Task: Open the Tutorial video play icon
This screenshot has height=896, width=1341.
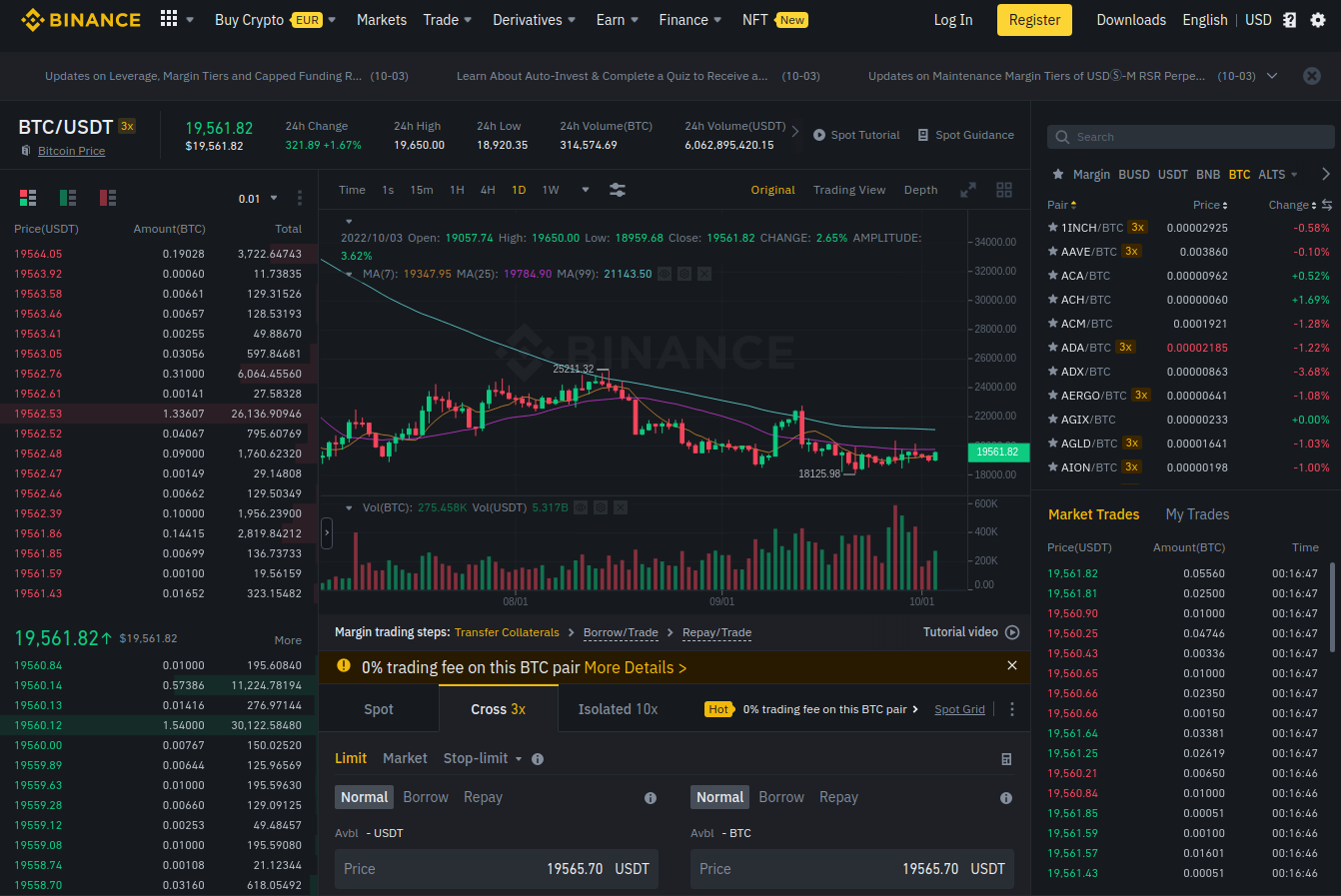Action: point(1012,632)
